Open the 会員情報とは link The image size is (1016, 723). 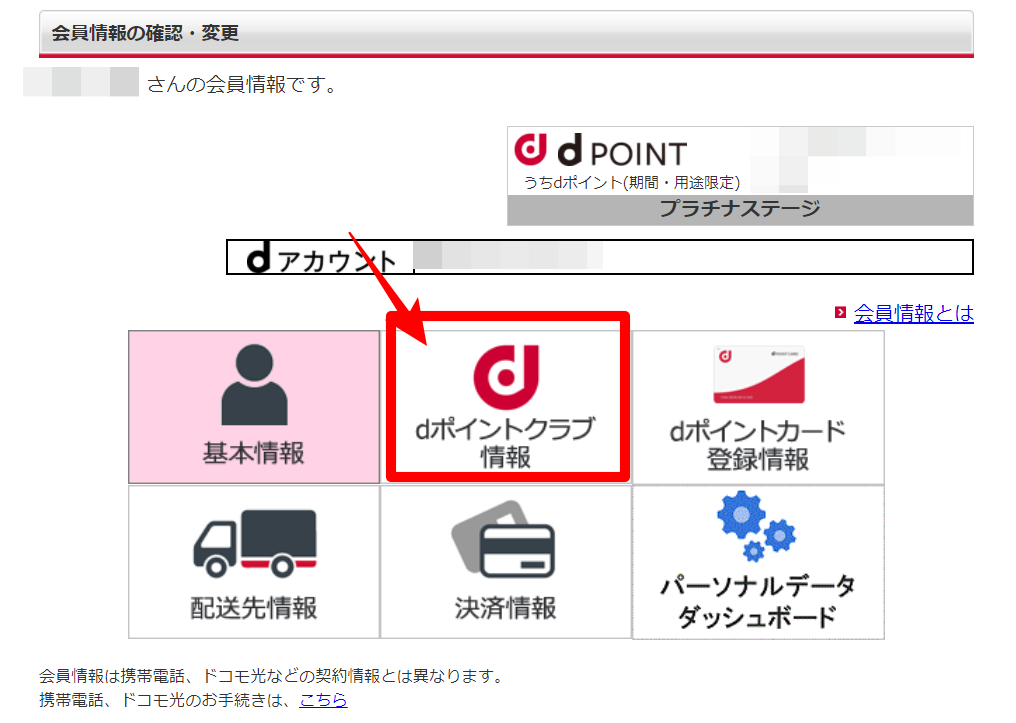click(914, 314)
